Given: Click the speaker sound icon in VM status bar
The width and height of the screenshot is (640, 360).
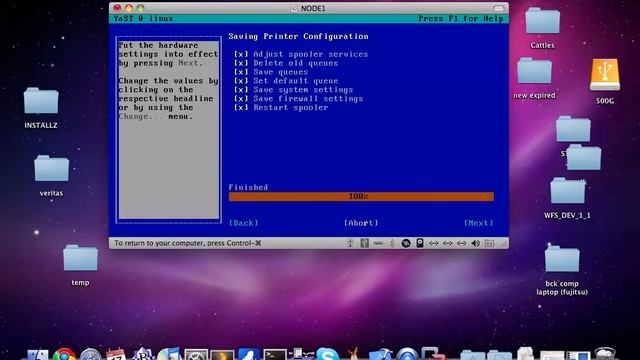Looking at the screenshot, I should pyautogui.click(x=476, y=243).
